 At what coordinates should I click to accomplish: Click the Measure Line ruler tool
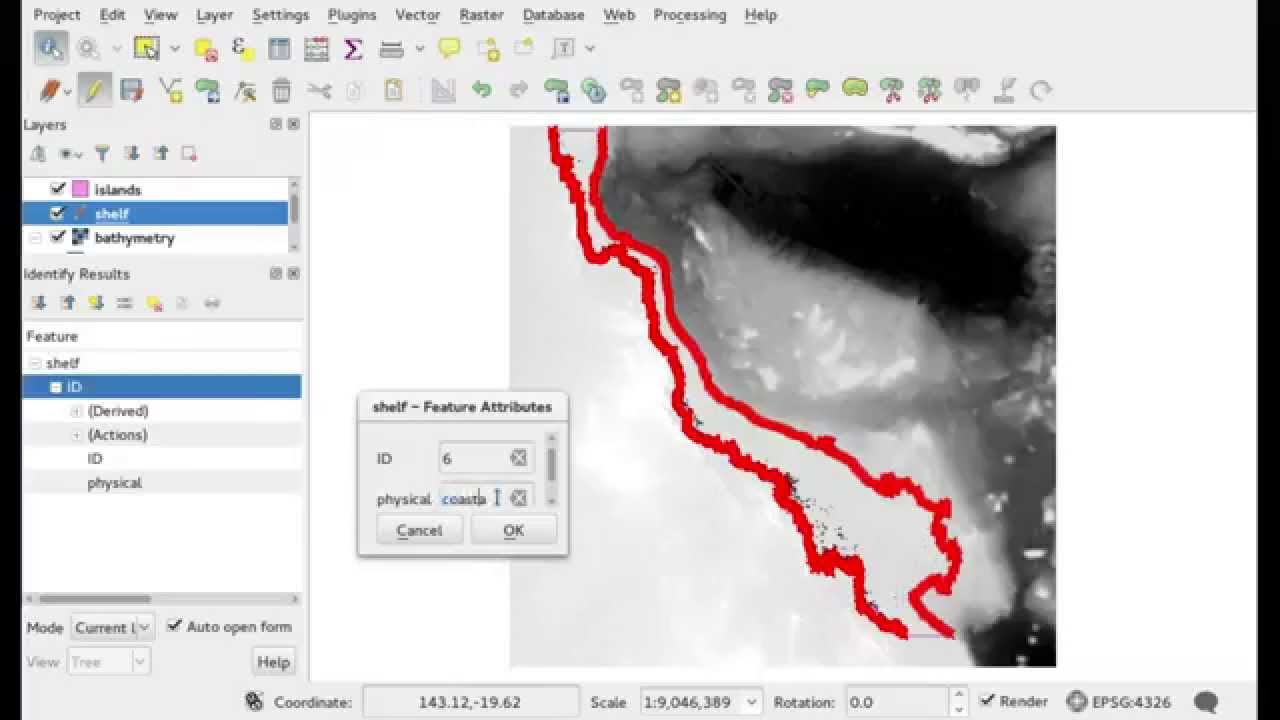point(391,49)
